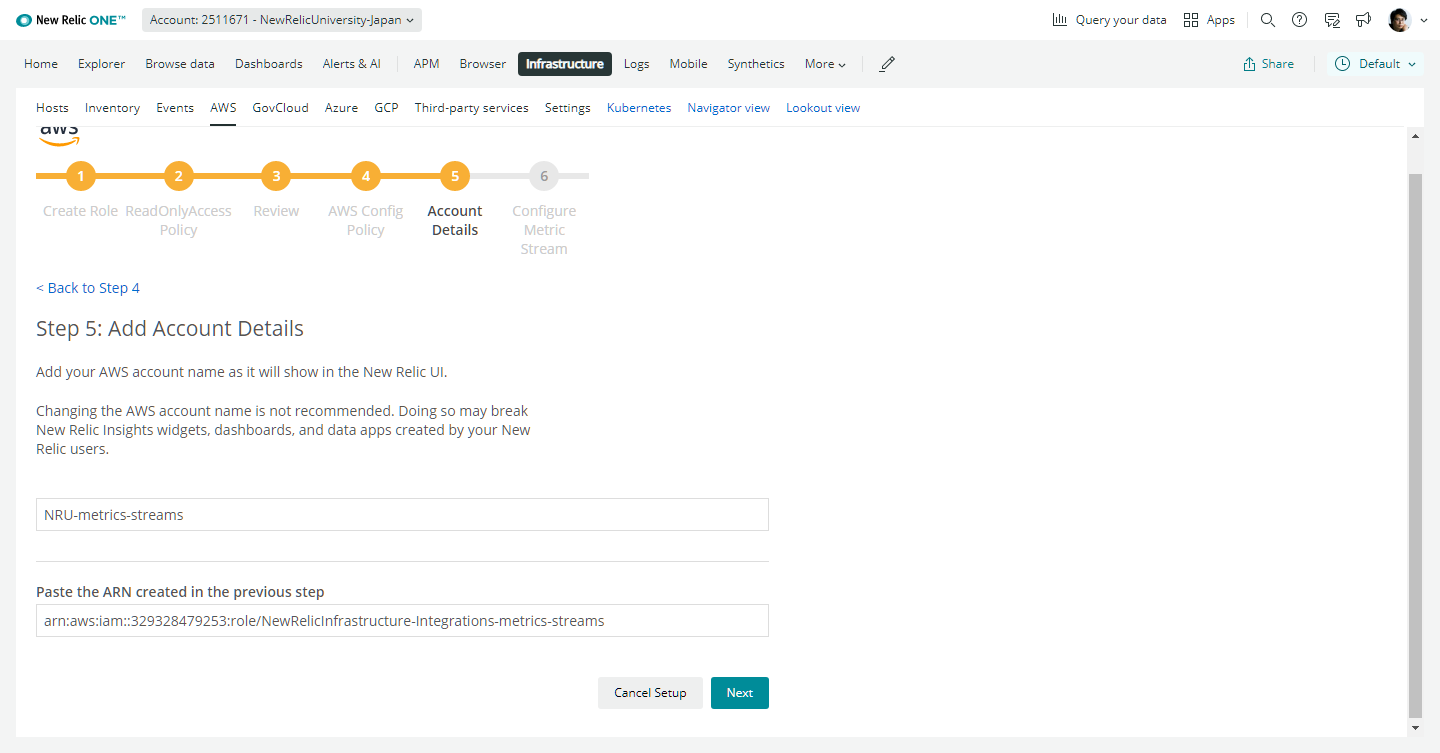Click Back to Step 4 link
The image size is (1440, 753).
click(x=88, y=288)
